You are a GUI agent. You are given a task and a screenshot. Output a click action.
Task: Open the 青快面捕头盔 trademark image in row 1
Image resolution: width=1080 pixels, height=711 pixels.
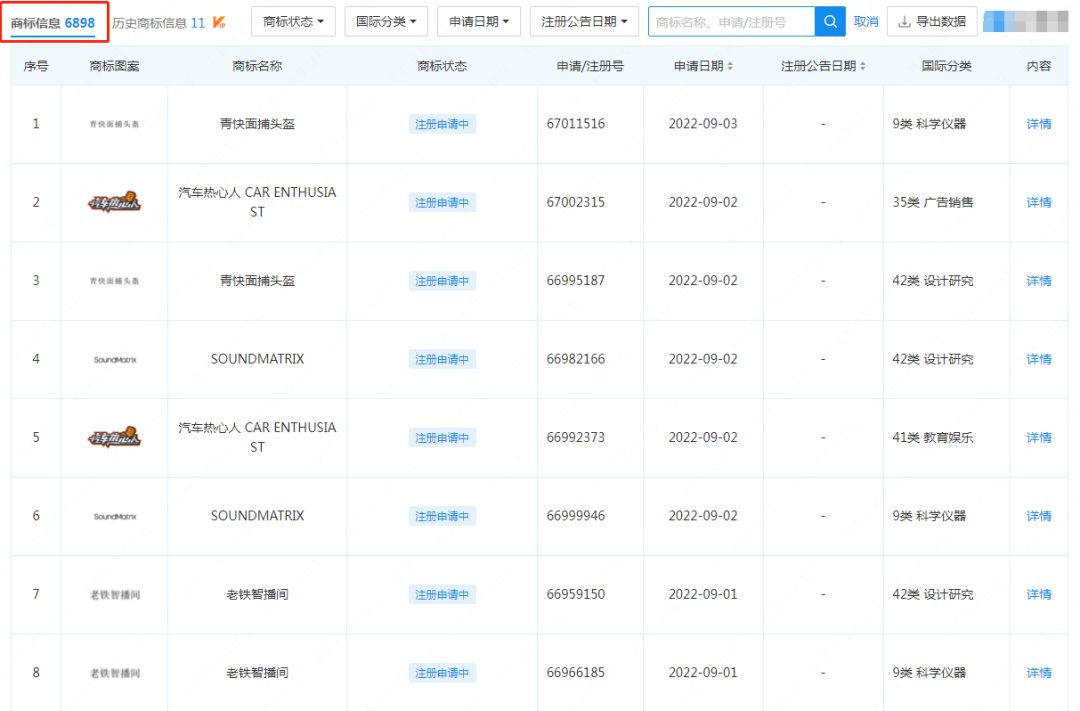pyautogui.click(x=114, y=125)
